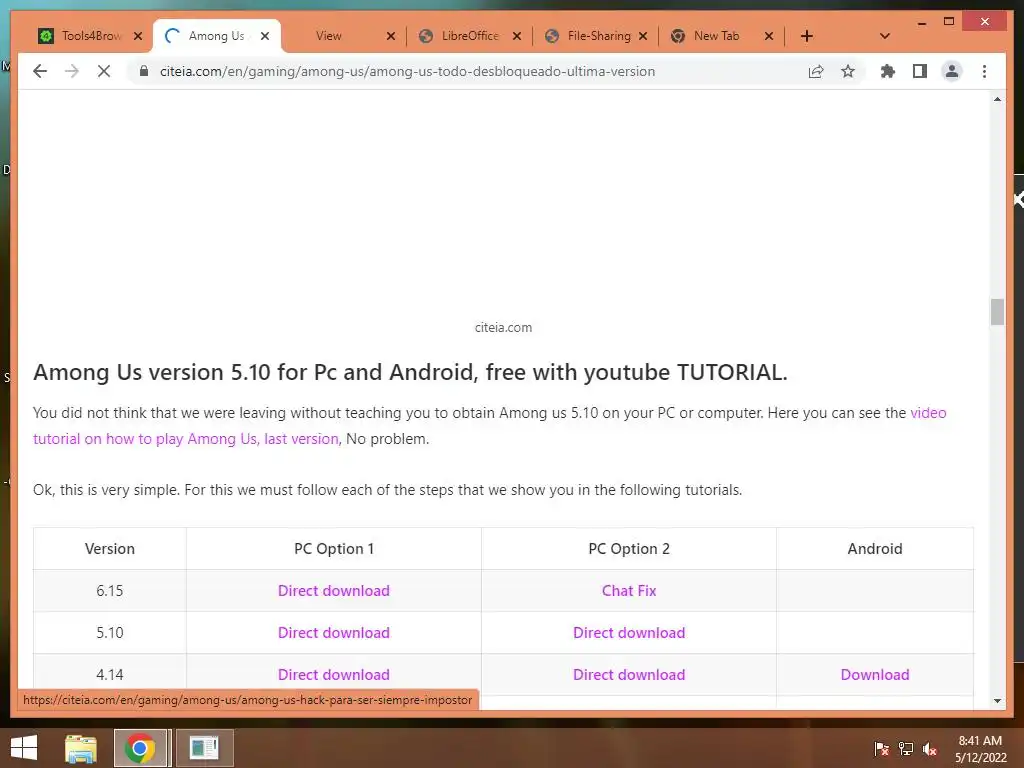Click version cell "5.10"
This screenshot has width=1024, height=768.
pos(110,633)
